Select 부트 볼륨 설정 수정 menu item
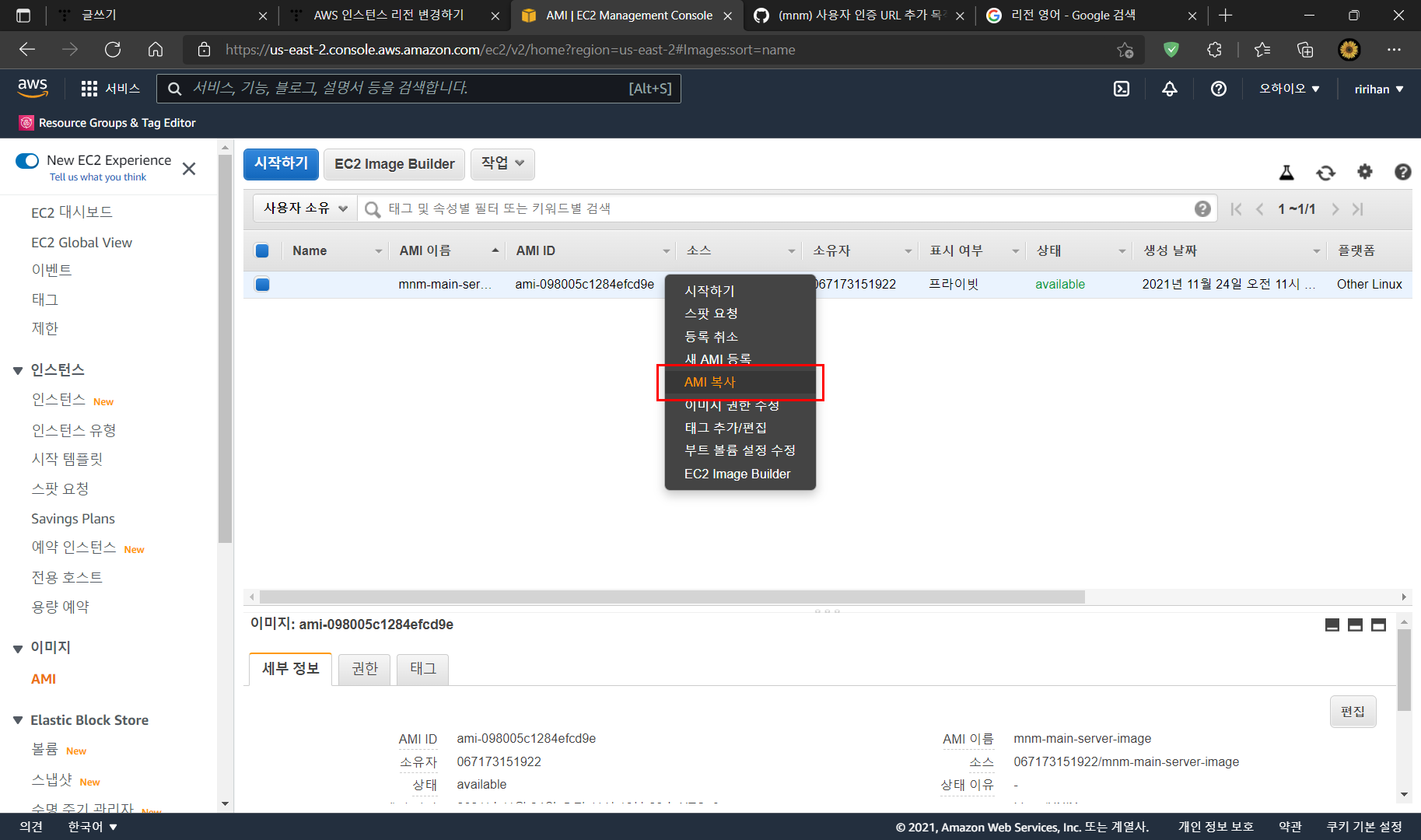The image size is (1421, 840). coord(740,450)
